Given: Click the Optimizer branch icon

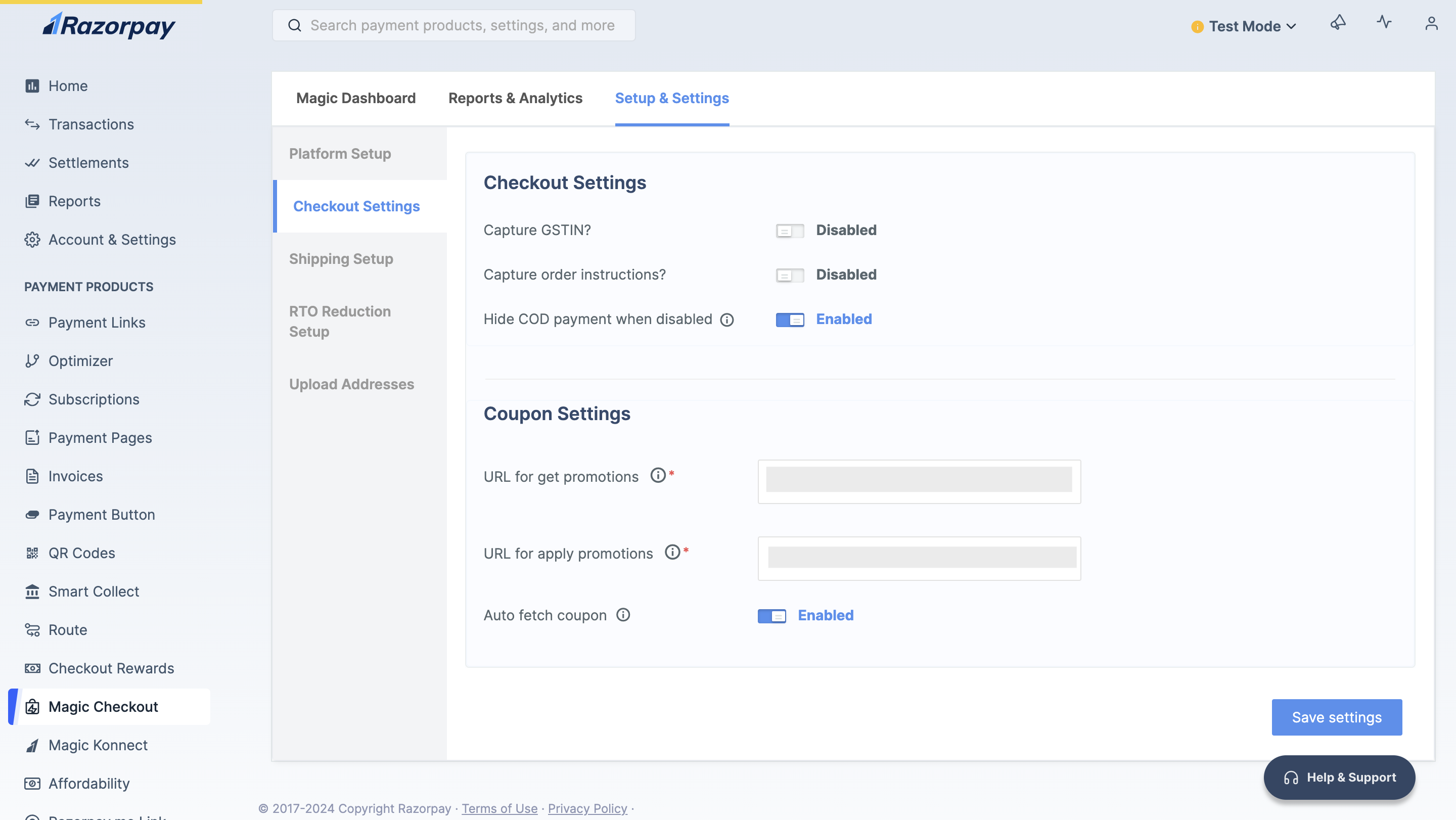Looking at the screenshot, I should pos(32,361).
